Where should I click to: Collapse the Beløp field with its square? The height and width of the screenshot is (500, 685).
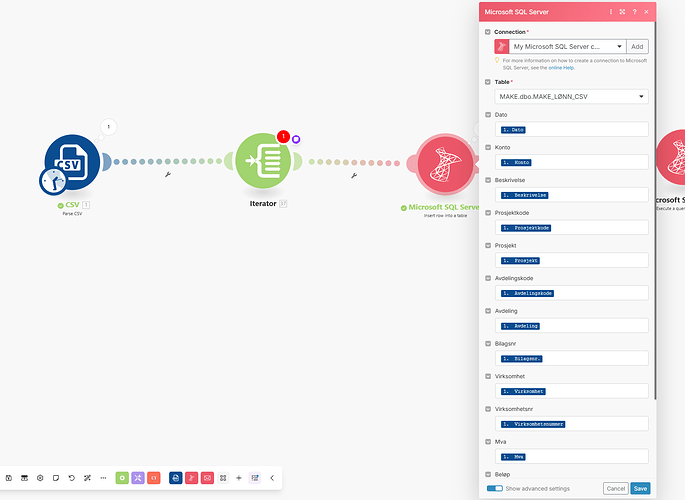point(488,474)
